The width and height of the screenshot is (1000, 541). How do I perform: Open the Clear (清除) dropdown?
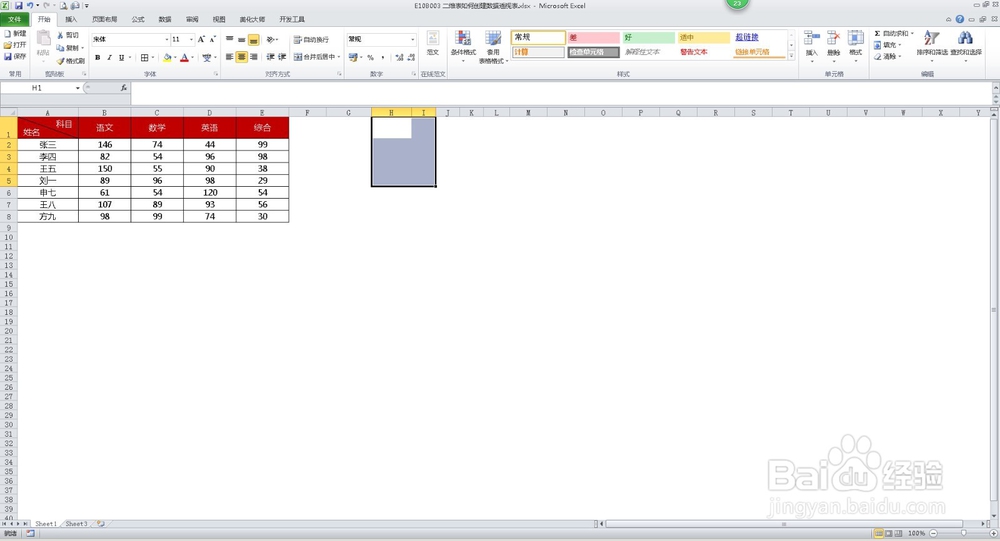(887, 56)
